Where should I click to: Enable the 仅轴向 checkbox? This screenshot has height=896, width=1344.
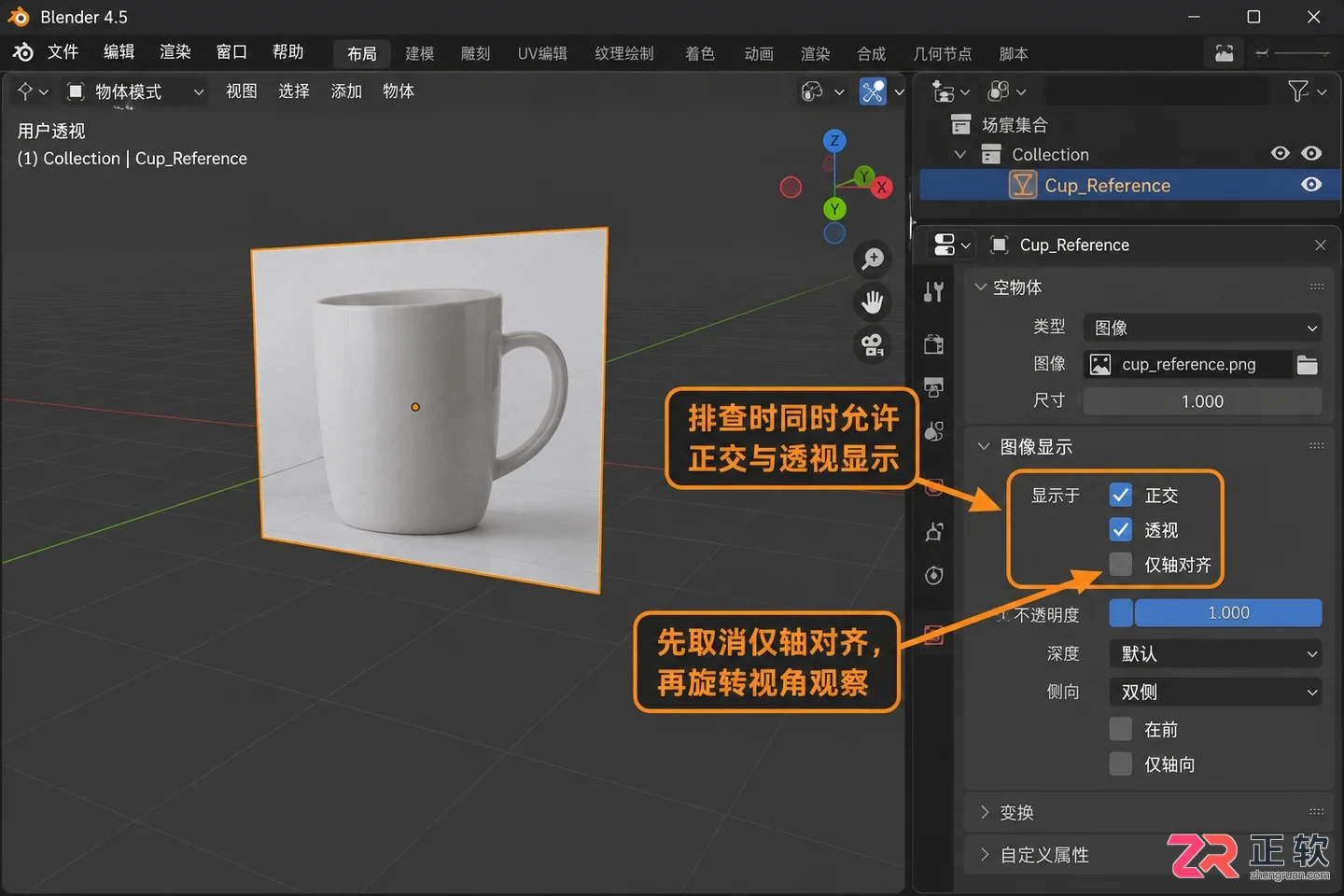coord(1121,764)
